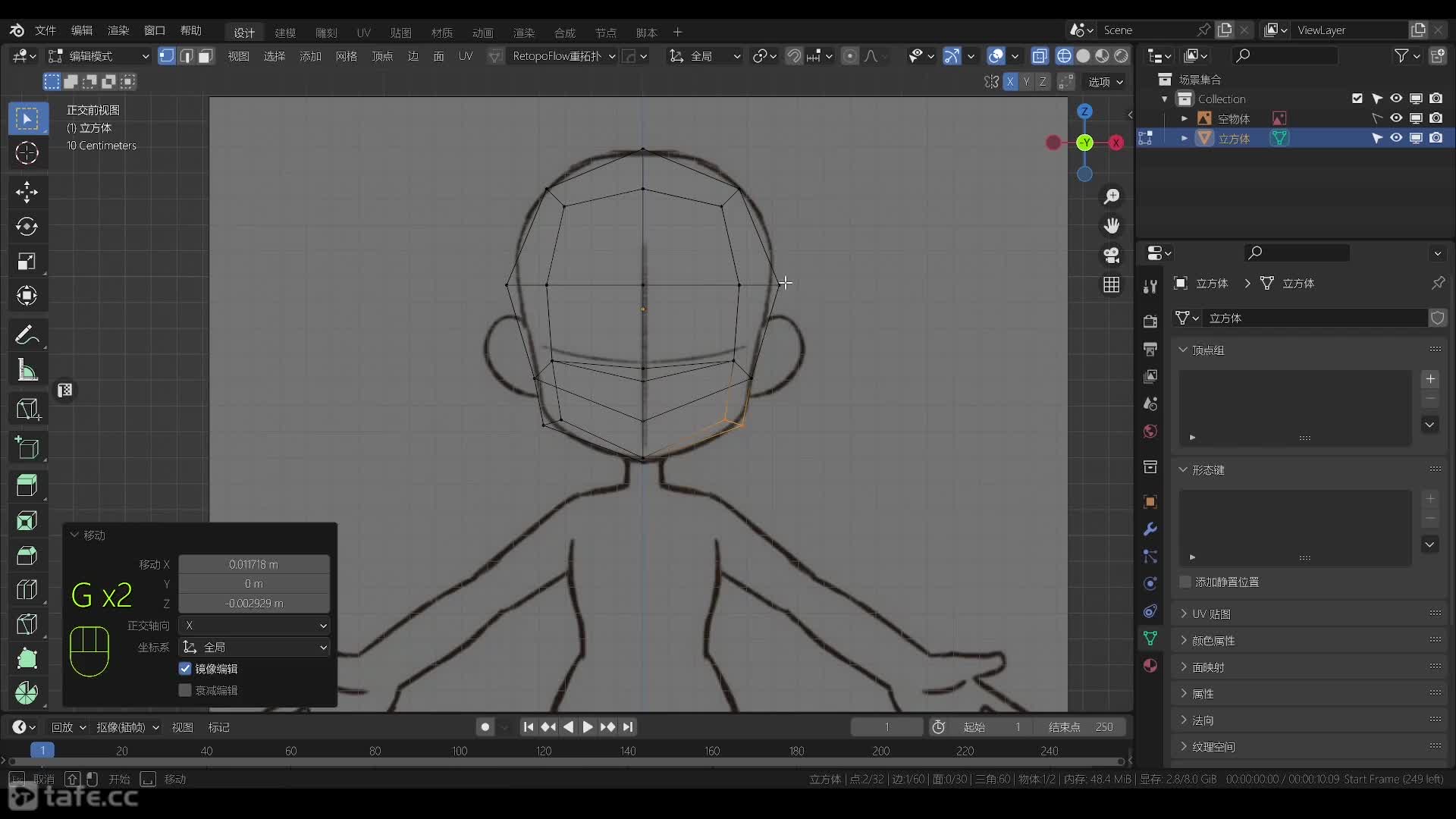Viewport: 1456px width, 819px height.
Task: Open the 选项 button
Action: tap(1106, 82)
